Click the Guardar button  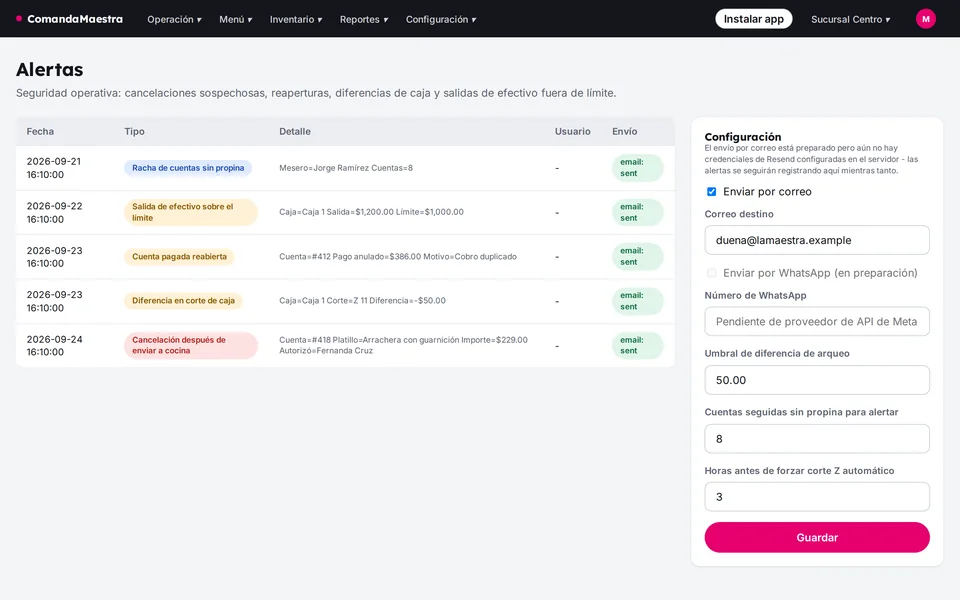[817, 538]
